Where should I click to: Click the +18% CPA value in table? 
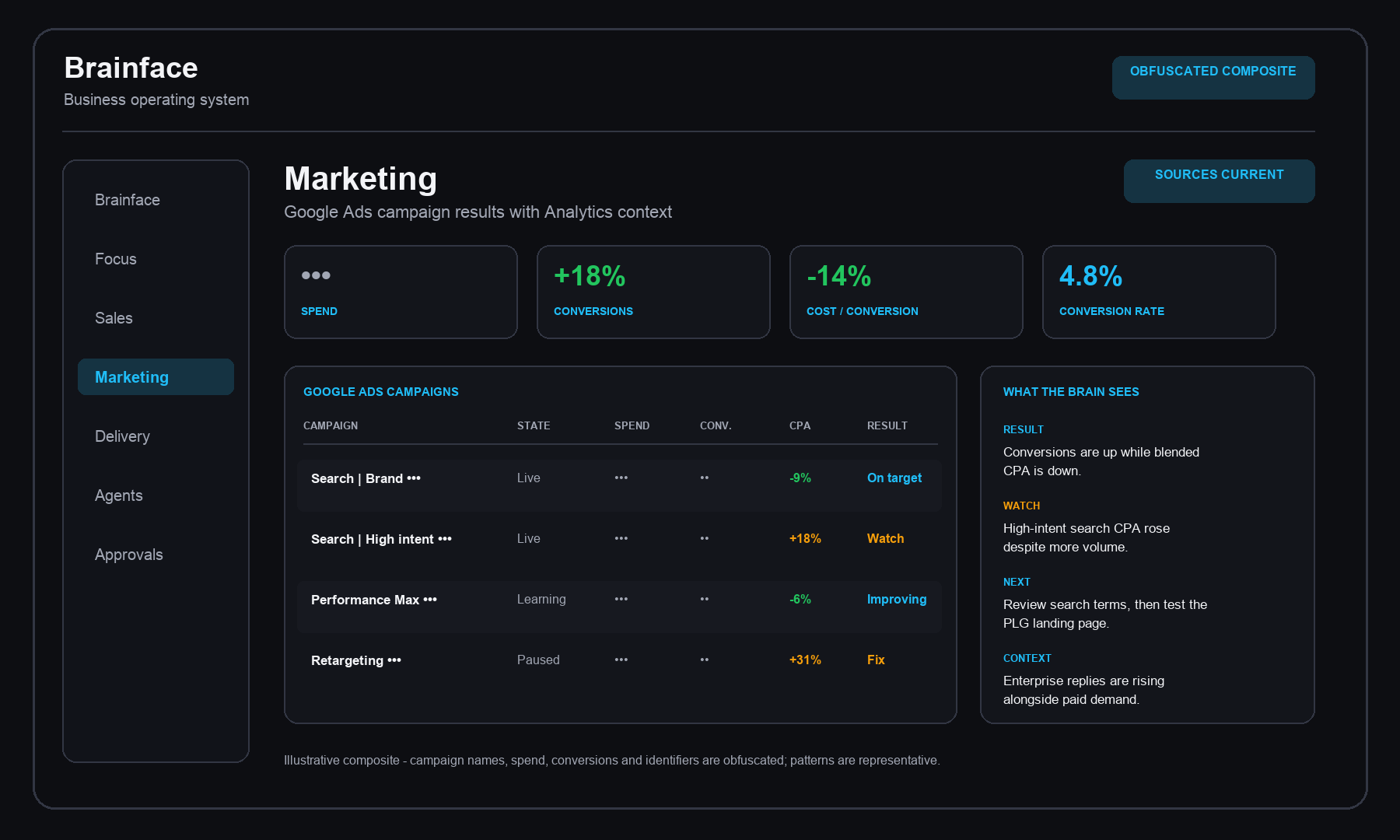coord(805,538)
